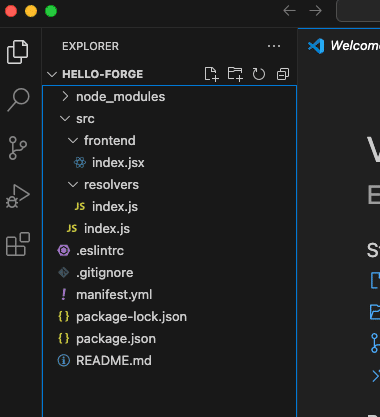Collapse all folders in Explorer
Screen dimensions: 380x417
pyautogui.click(x=283, y=74)
